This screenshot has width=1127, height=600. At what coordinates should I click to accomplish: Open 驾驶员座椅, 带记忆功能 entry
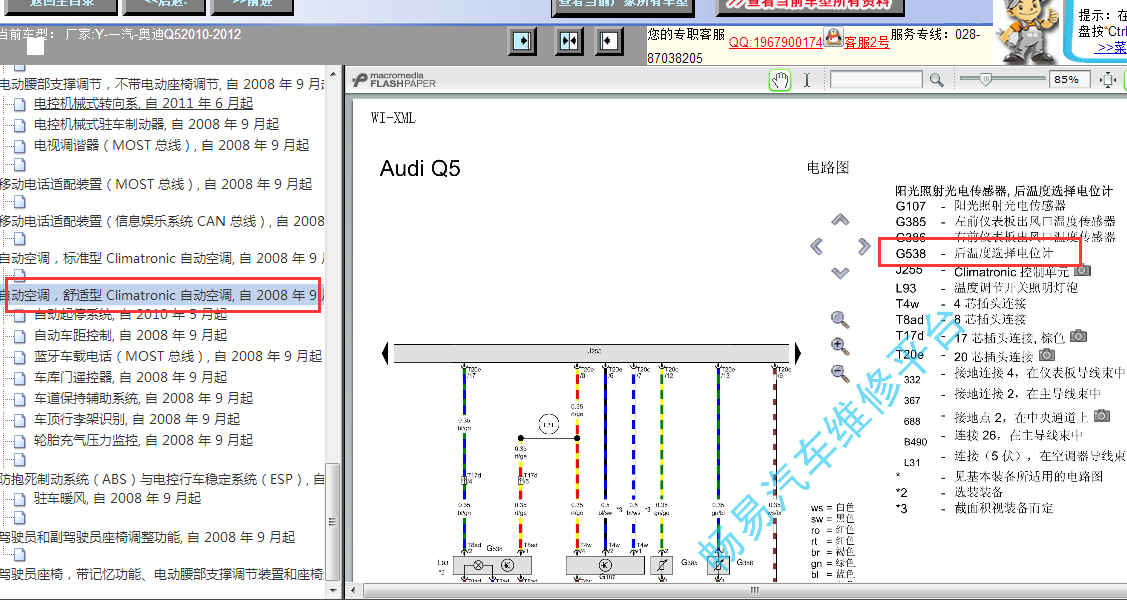(162, 574)
